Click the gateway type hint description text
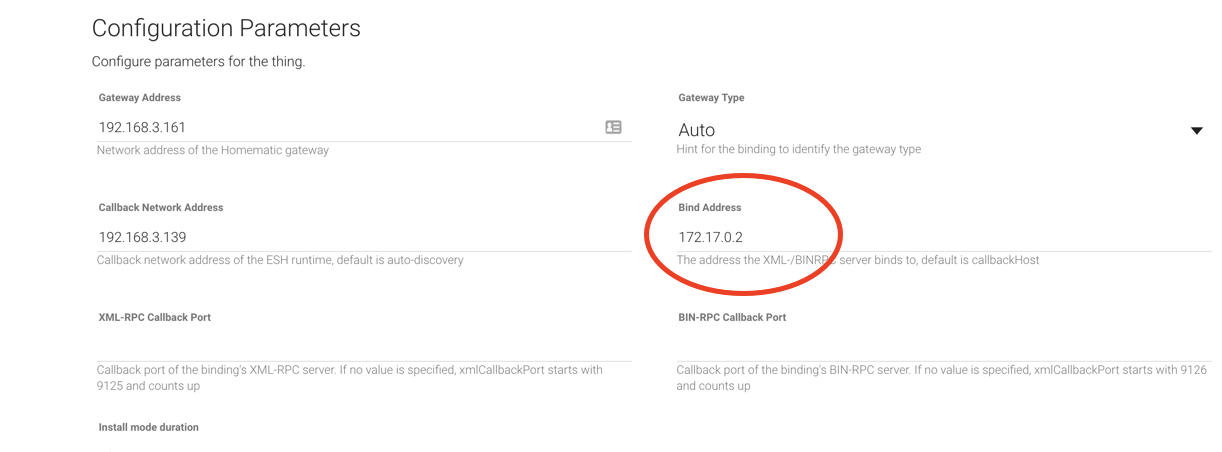The width and height of the screenshot is (1222, 452). point(798,150)
